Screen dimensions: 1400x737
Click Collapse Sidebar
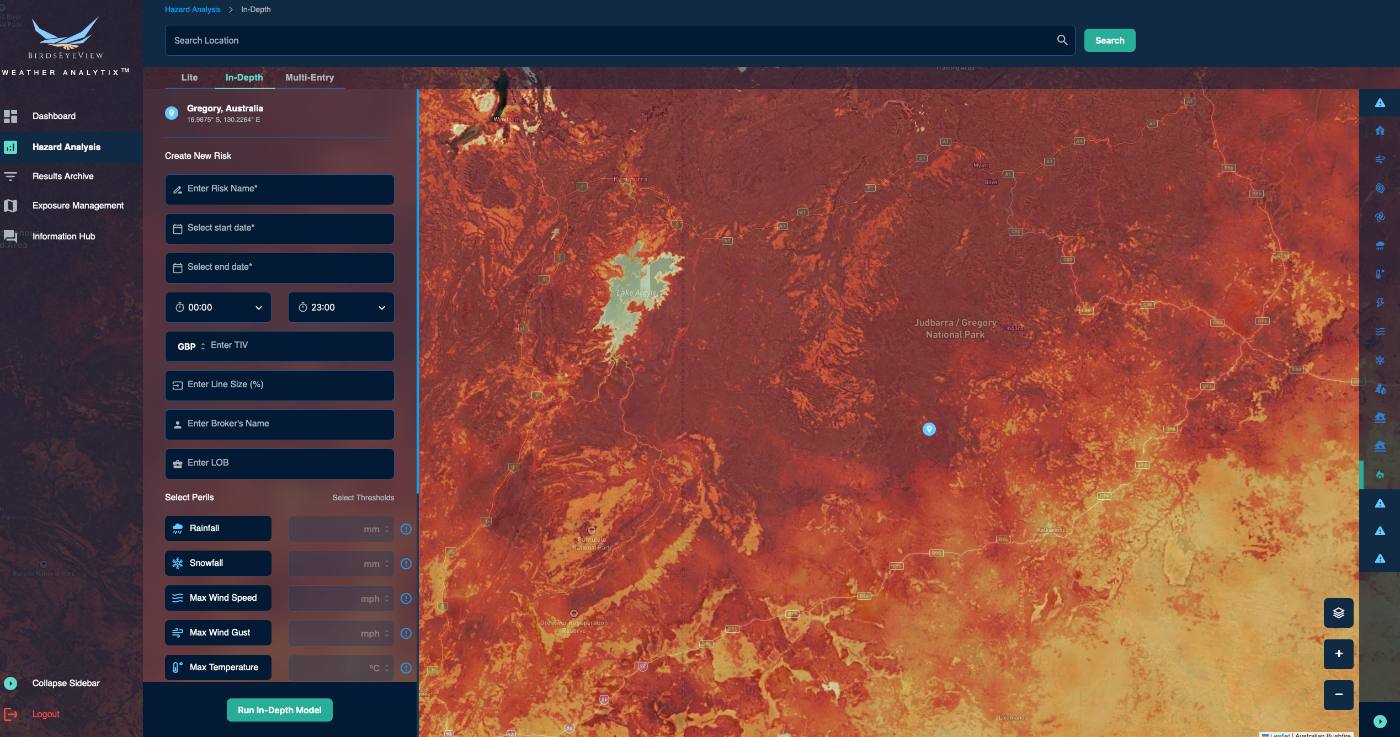pos(66,683)
